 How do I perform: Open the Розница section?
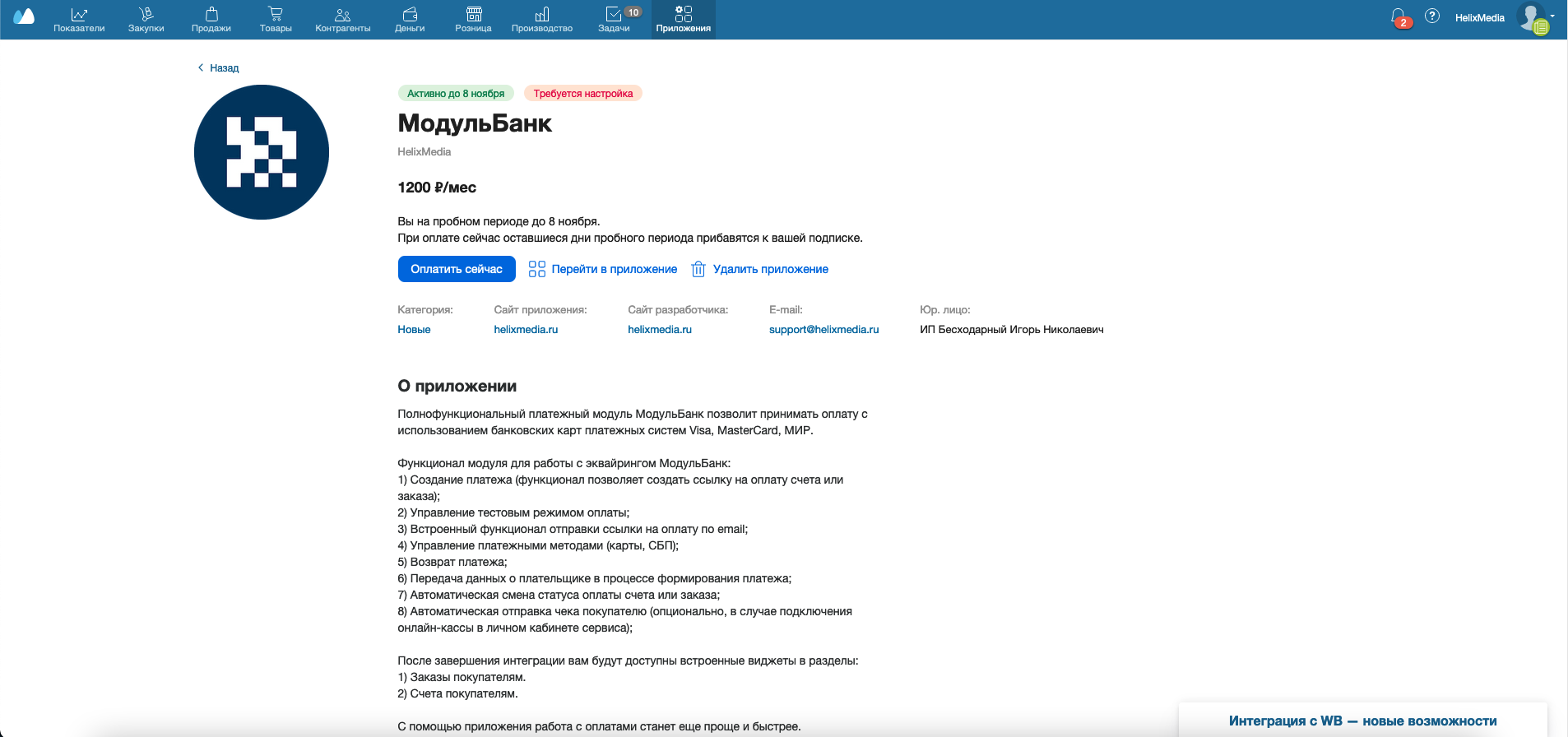tap(474, 20)
